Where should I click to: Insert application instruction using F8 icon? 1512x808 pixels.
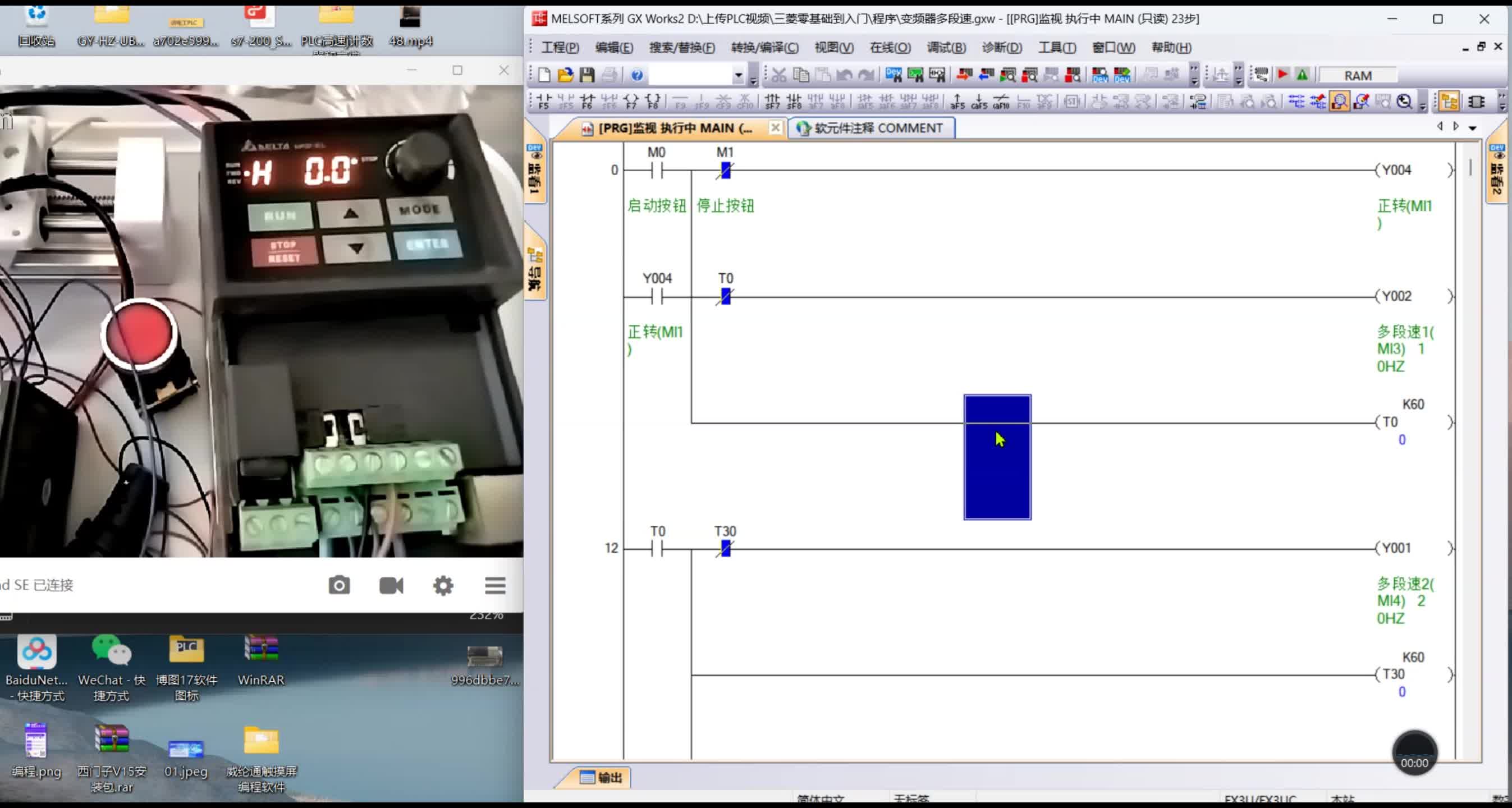(653, 102)
